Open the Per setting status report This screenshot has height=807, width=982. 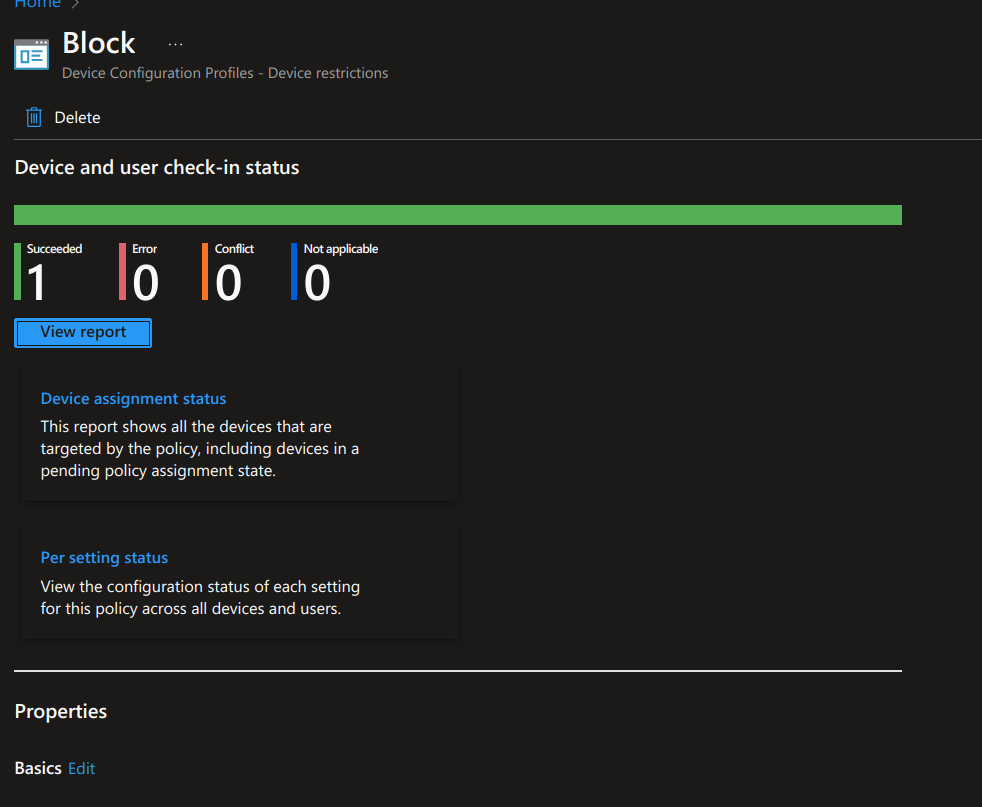click(x=104, y=558)
